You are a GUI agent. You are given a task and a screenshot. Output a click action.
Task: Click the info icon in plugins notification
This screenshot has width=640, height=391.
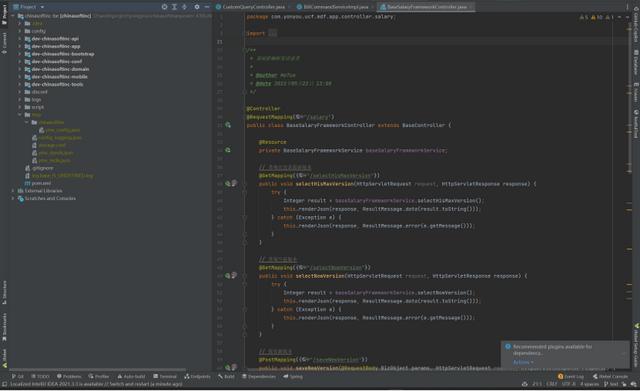[x=508, y=347]
